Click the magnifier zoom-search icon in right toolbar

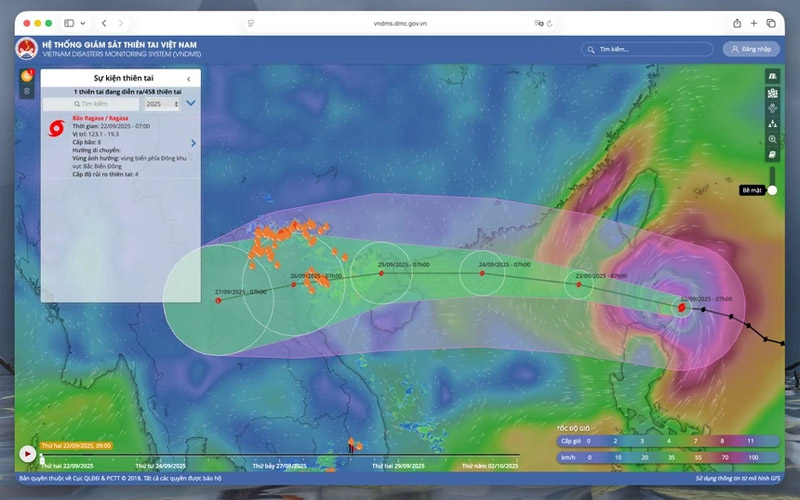(772, 140)
